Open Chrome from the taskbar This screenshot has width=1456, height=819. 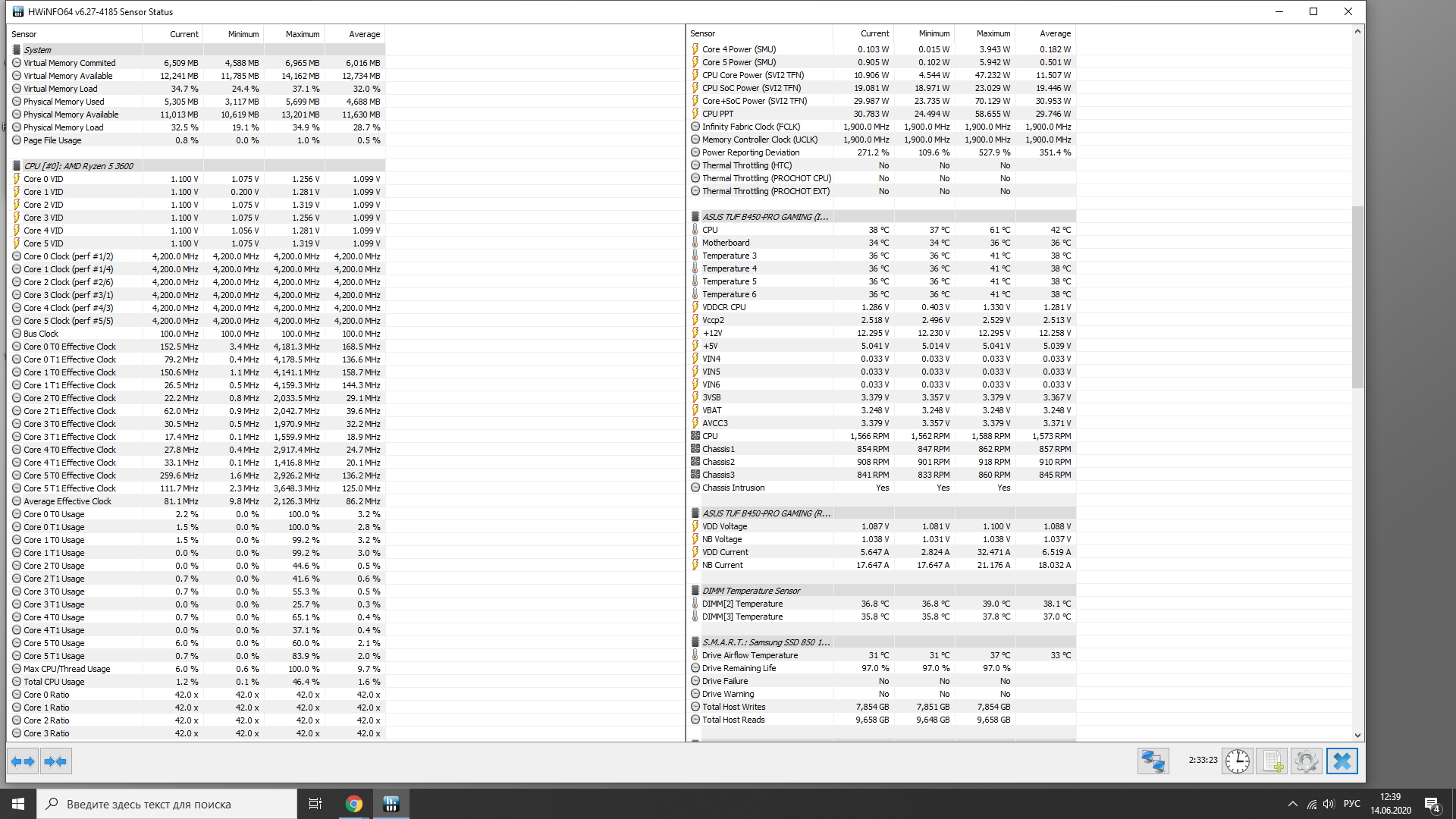(x=354, y=804)
